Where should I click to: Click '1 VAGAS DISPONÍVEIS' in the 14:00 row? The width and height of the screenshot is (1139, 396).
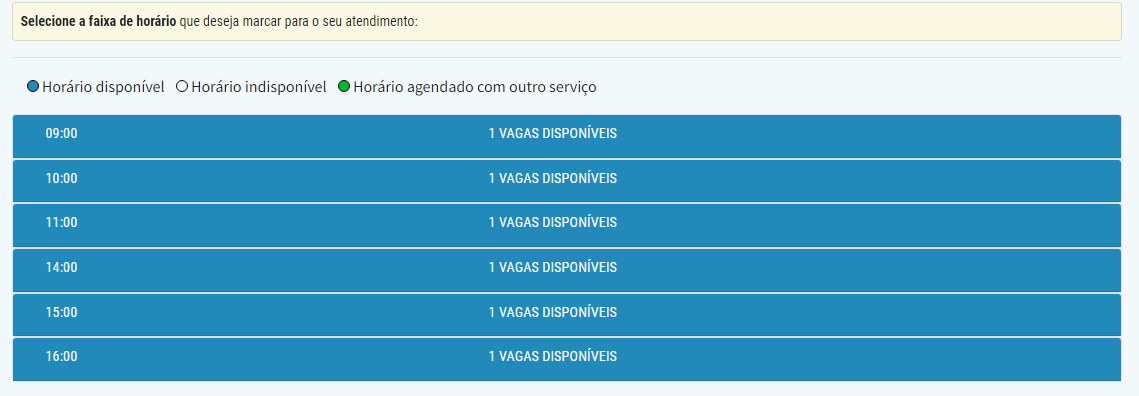pyautogui.click(x=553, y=267)
